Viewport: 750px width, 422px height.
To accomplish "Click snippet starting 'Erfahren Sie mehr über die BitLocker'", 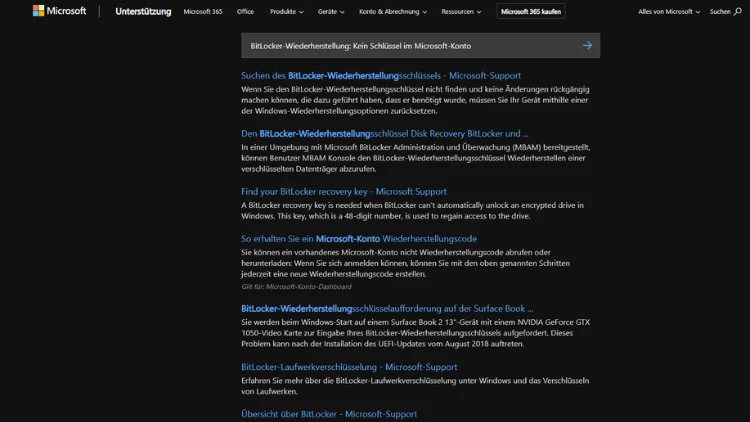I will (415, 386).
